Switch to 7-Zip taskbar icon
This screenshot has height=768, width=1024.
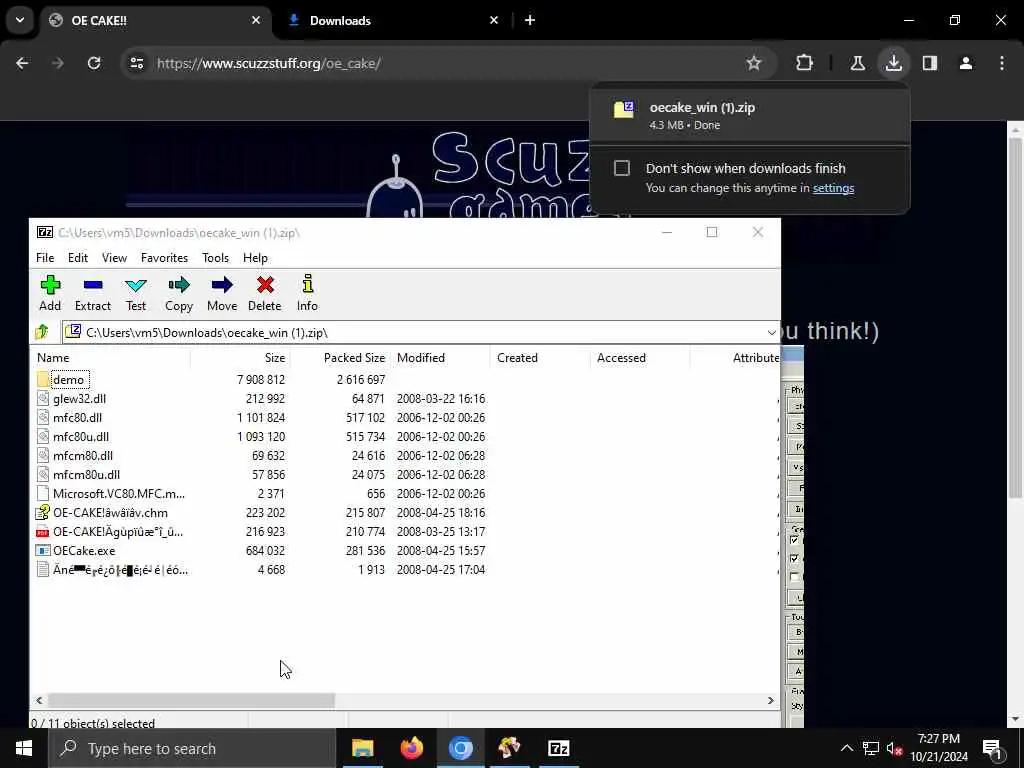tap(558, 748)
